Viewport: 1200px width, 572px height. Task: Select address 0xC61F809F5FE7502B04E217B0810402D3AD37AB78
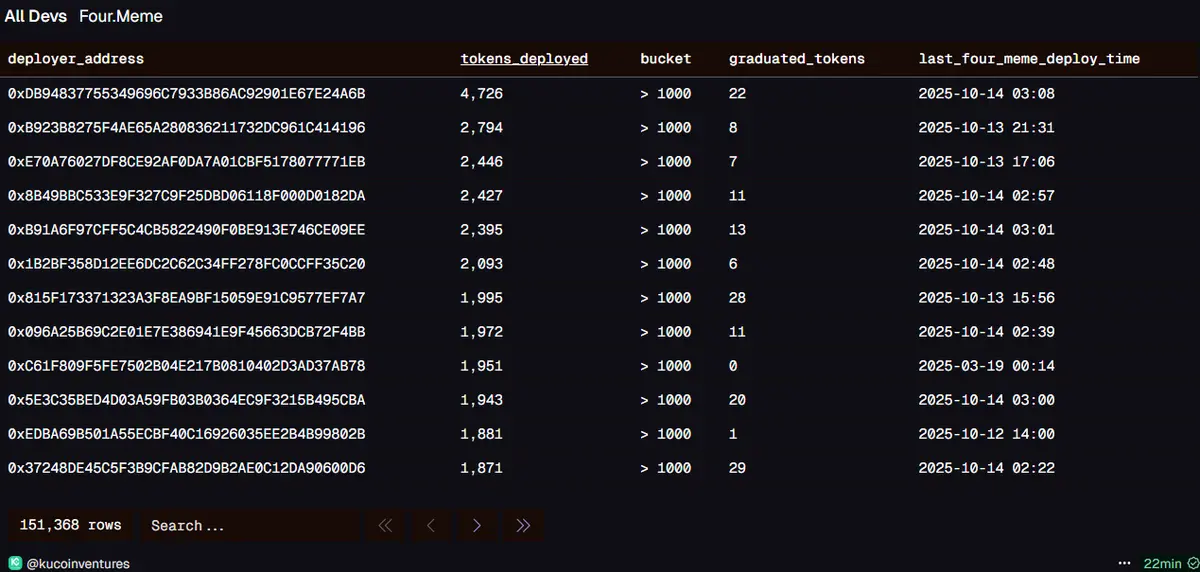point(186,366)
